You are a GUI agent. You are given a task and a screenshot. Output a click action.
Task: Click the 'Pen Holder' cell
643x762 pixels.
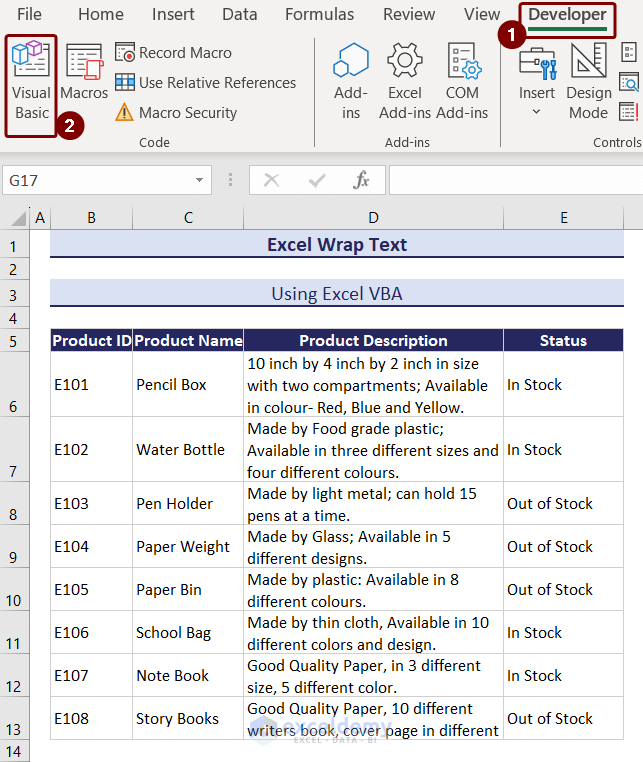(x=188, y=503)
